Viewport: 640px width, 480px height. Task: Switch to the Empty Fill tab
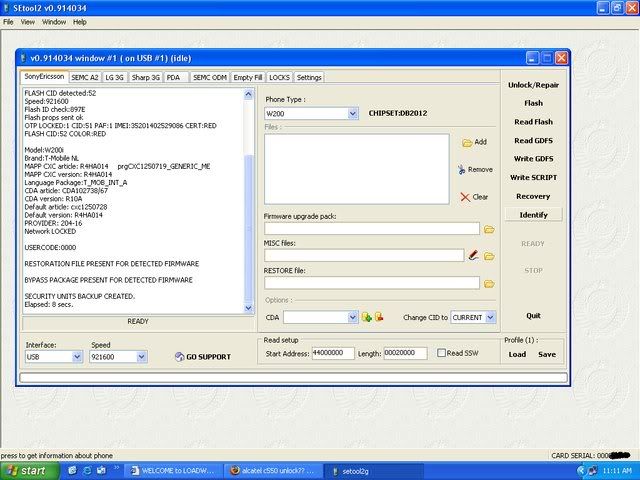[x=248, y=78]
